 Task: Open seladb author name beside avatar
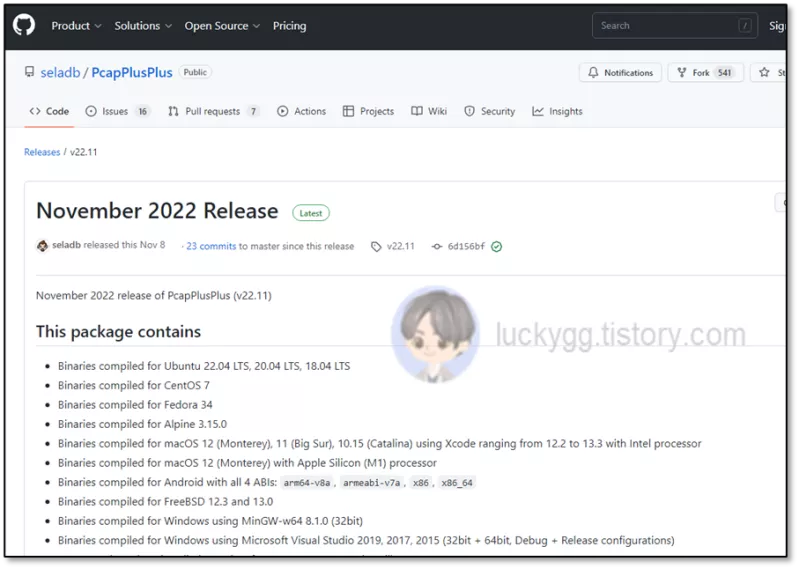click(x=66, y=245)
